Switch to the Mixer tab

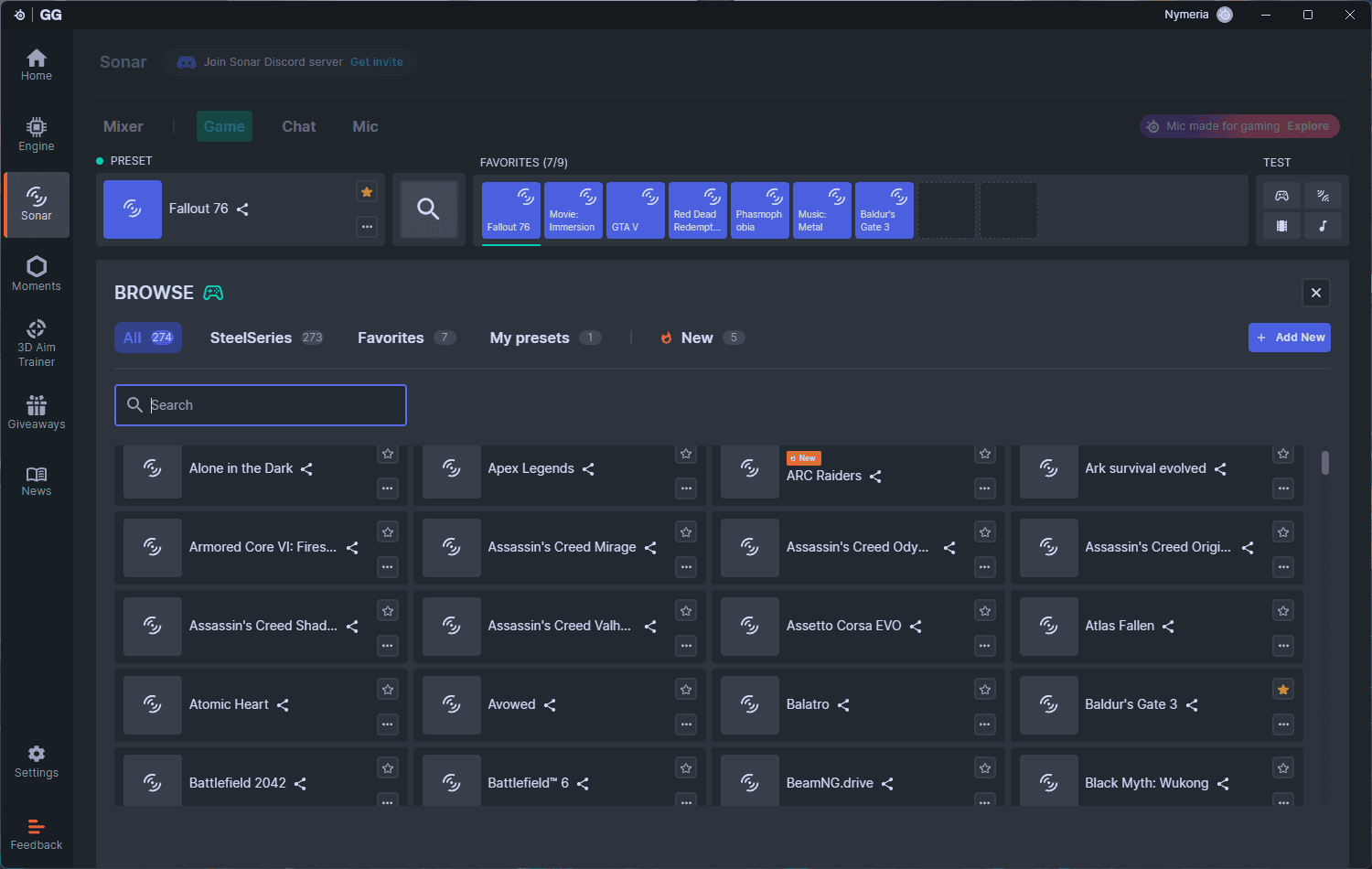tap(123, 126)
